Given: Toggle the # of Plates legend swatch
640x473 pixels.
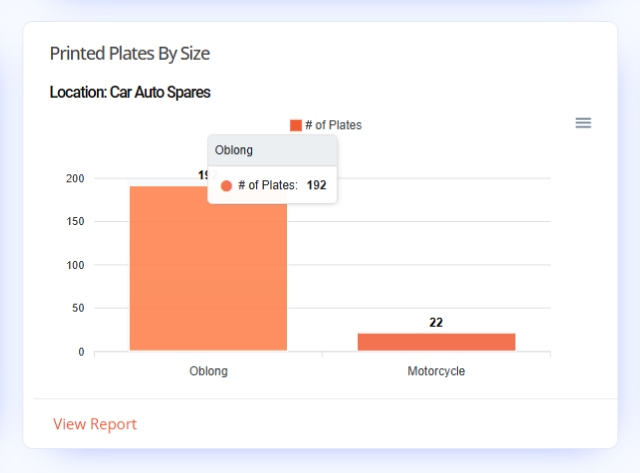Looking at the screenshot, I should click(x=296, y=125).
